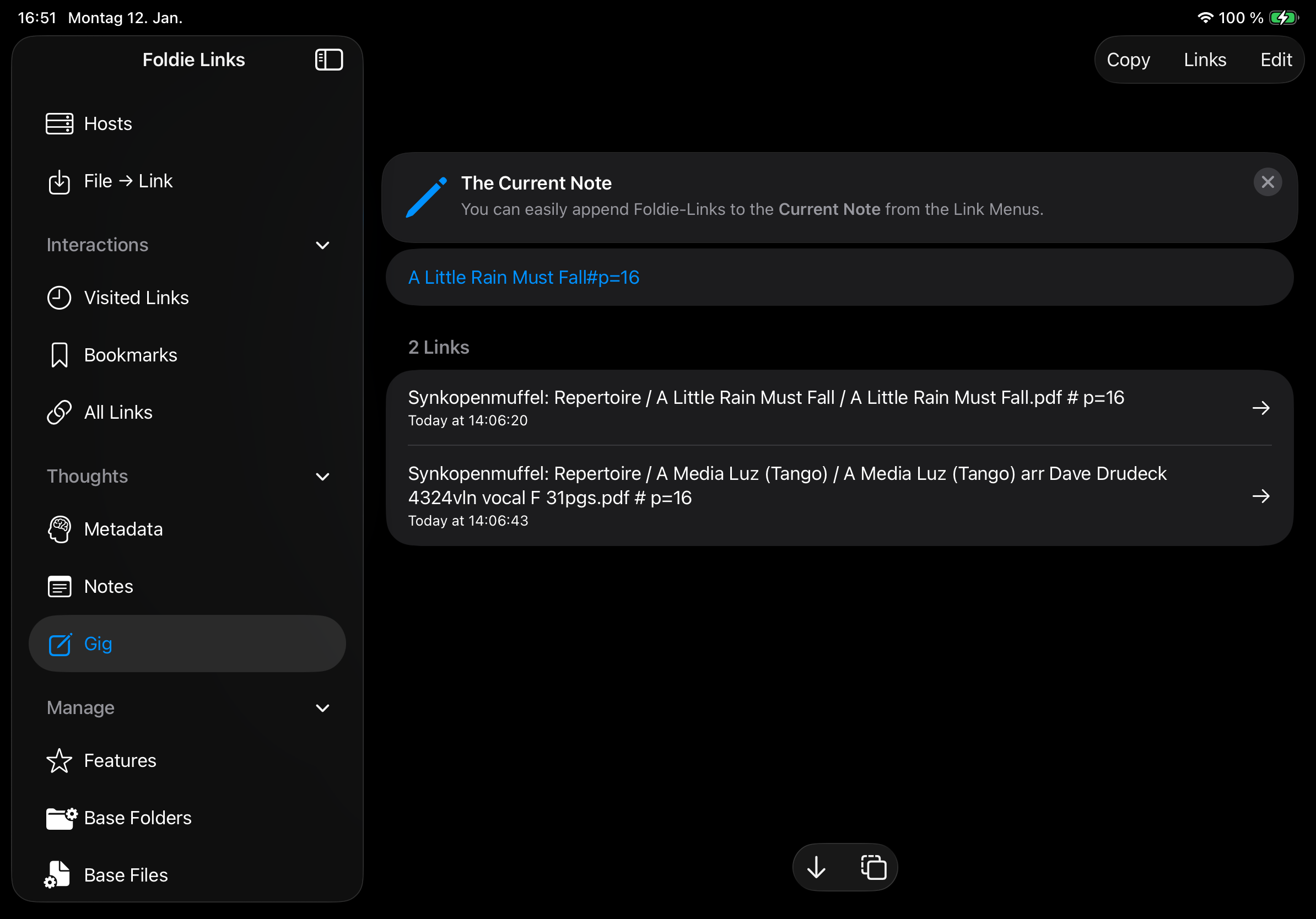Show All Links
1316x919 pixels.
click(117, 413)
